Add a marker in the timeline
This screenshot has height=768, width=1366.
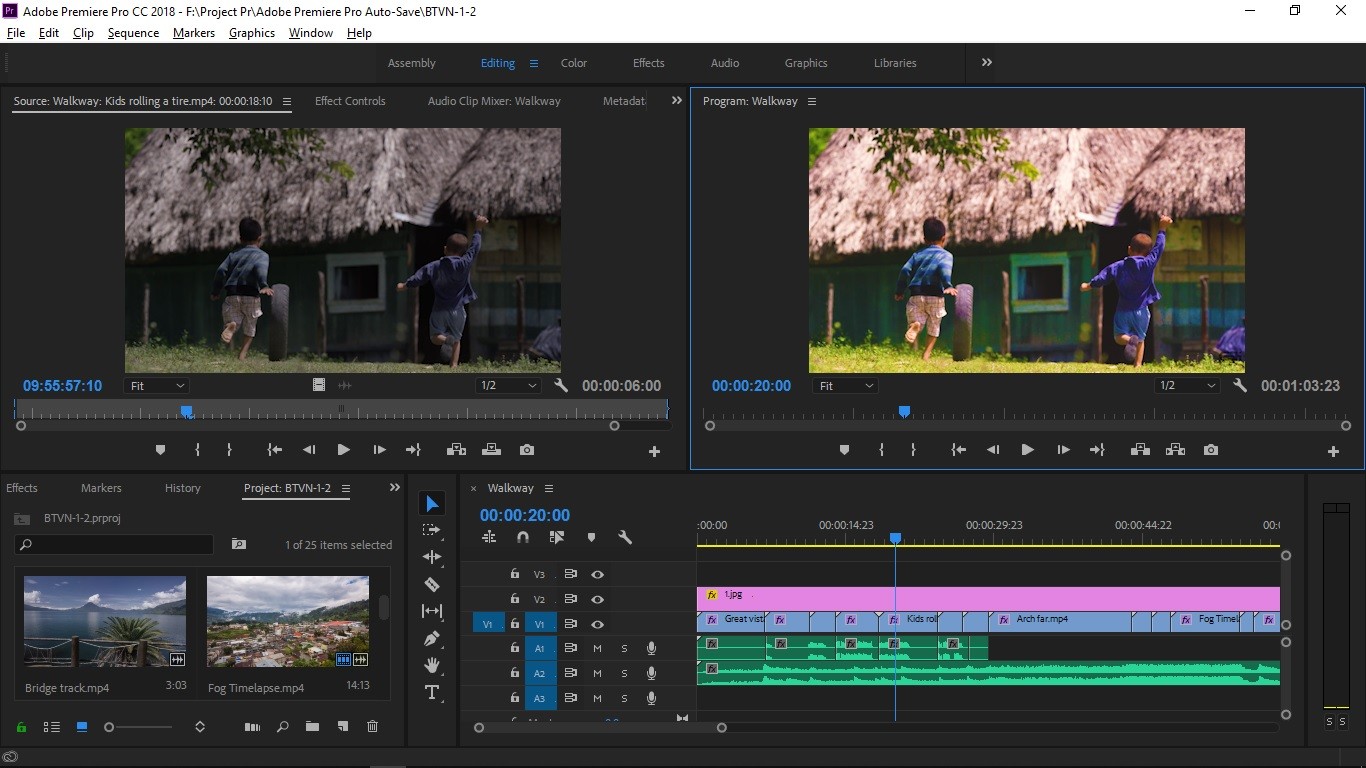(591, 537)
